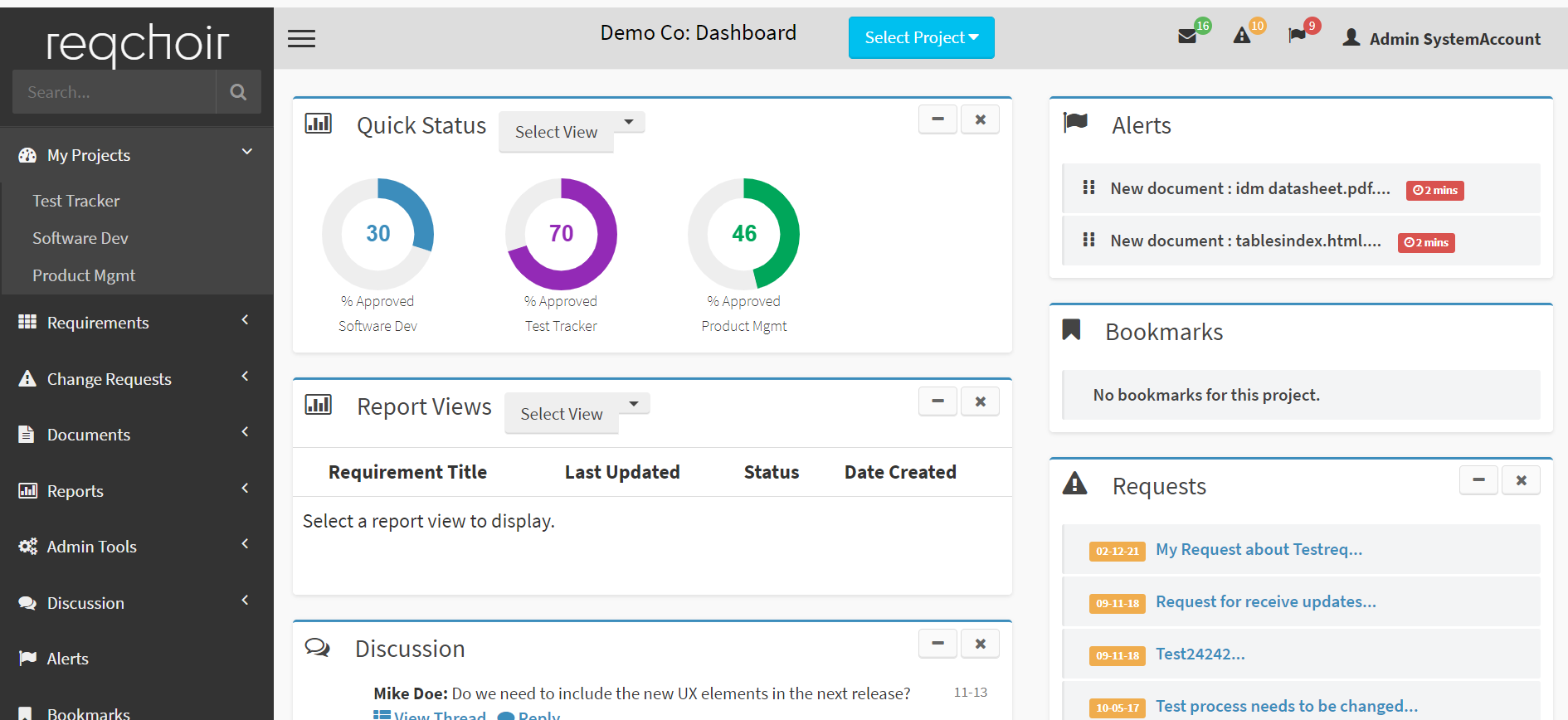Open the Test24242 request link
This screenshot has height=720, width=1568.
point(1200,654)
